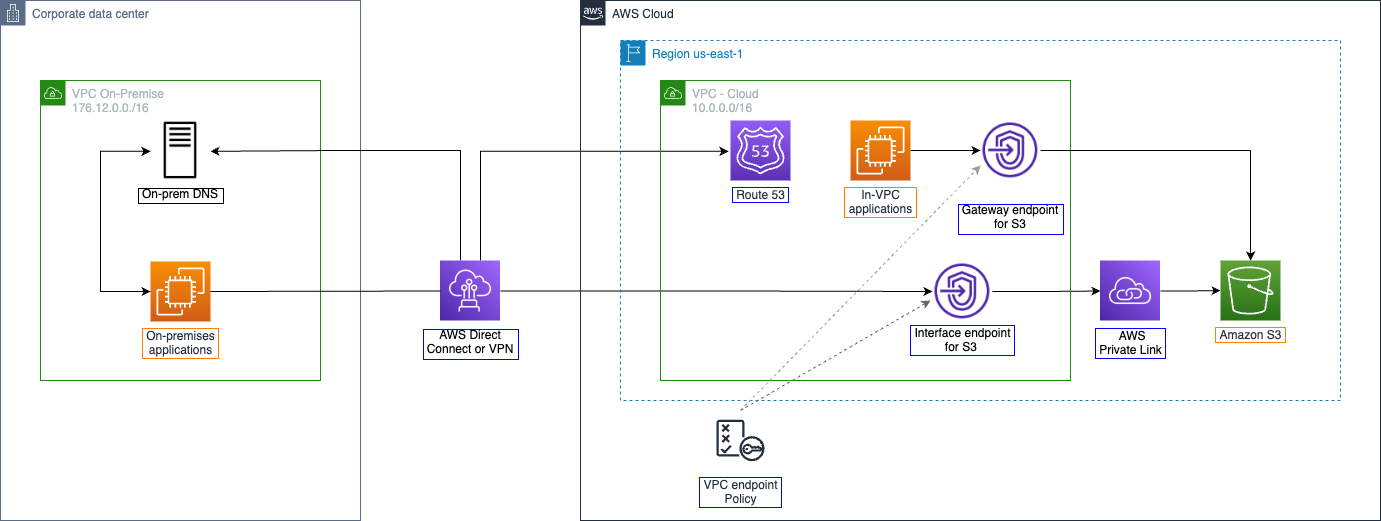Image resolution: width=1381 pixels, height=521 pixels.
Task: Click the AWS PrivateLink cloud icon
Action: (x=1129, y=290)
